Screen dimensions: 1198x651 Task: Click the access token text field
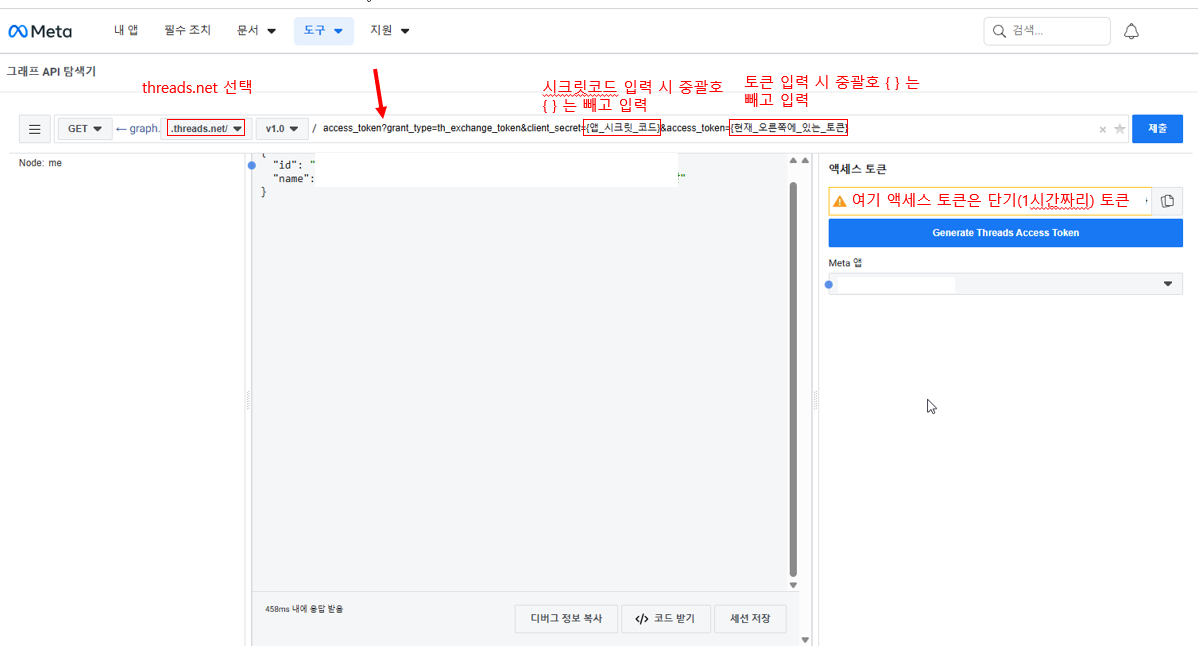pyautogui.click(x=989, y=201)
